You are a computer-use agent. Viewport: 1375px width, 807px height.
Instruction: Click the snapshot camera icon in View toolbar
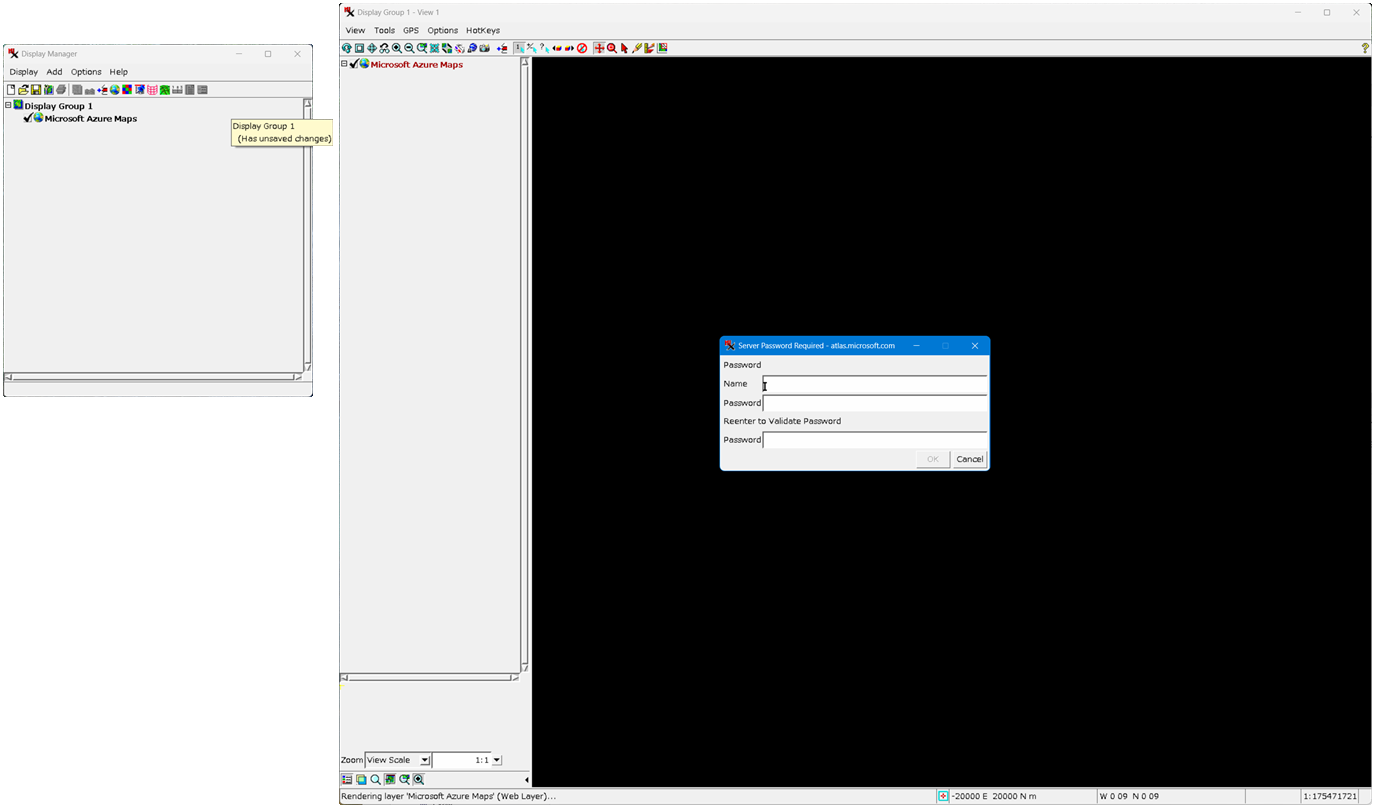point(484,48)
